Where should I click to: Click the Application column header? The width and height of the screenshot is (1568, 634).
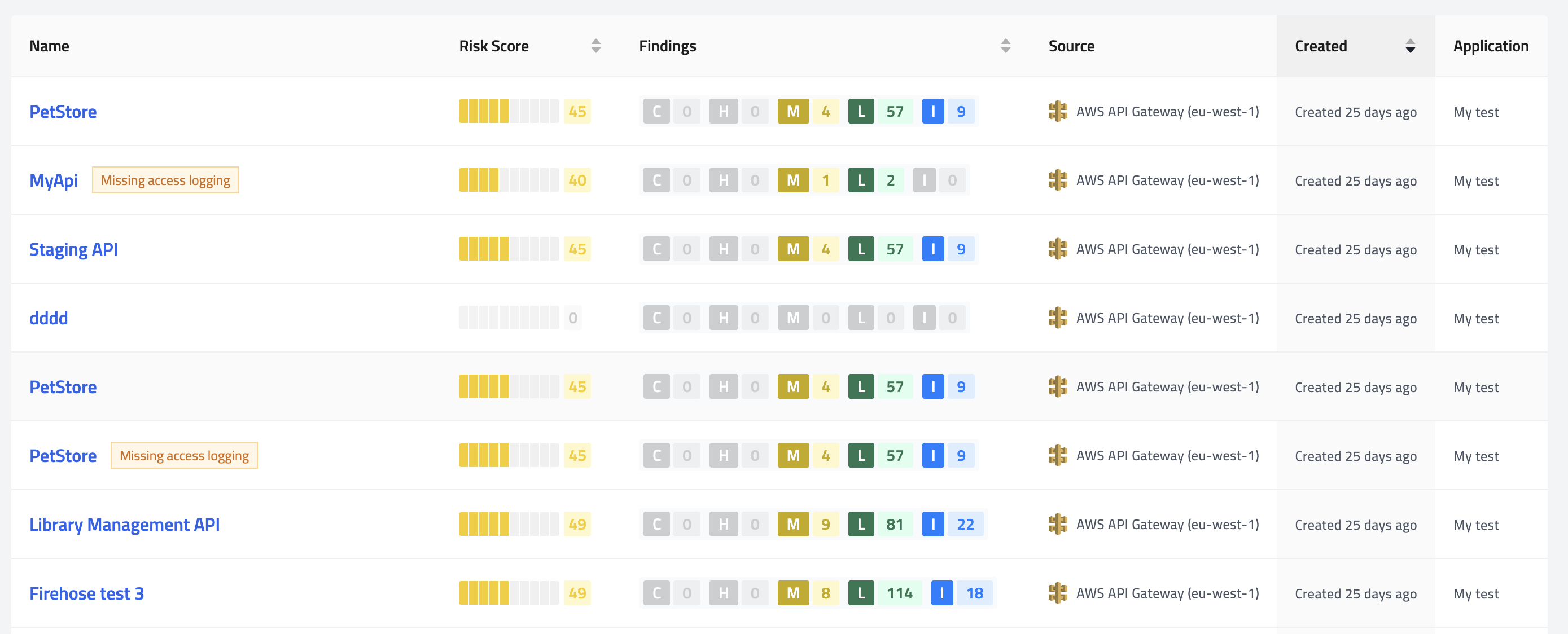tap(1490, 46)
